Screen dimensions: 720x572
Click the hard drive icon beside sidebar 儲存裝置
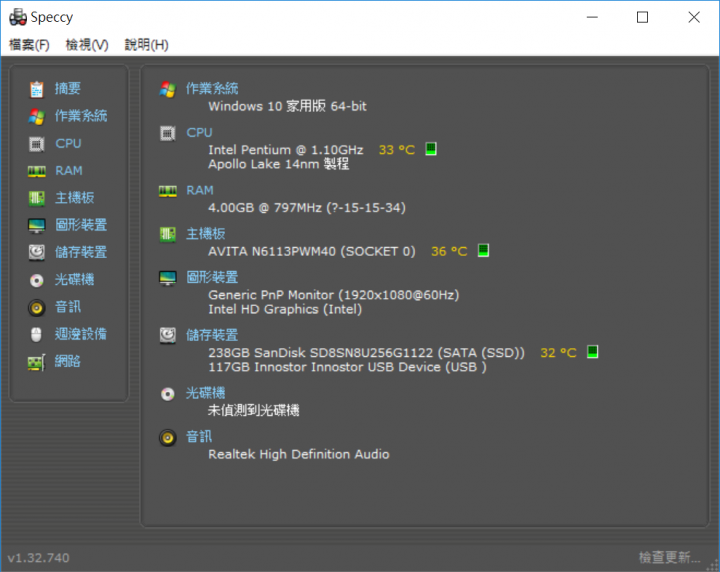(37, 252)
